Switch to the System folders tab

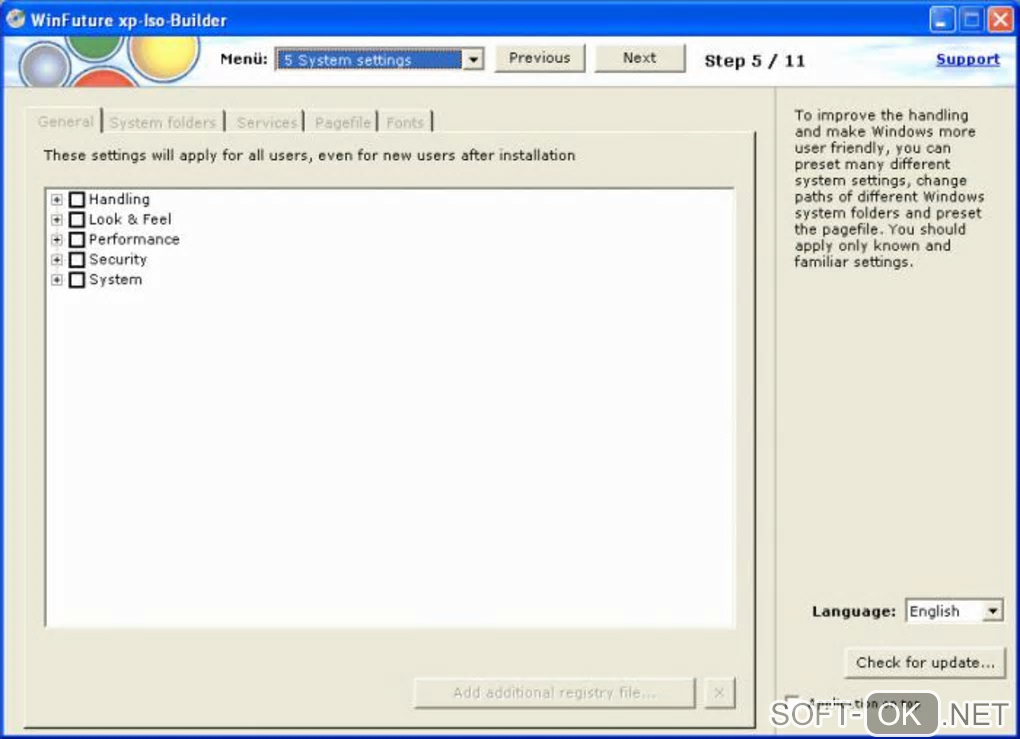[x=163, y=122]
